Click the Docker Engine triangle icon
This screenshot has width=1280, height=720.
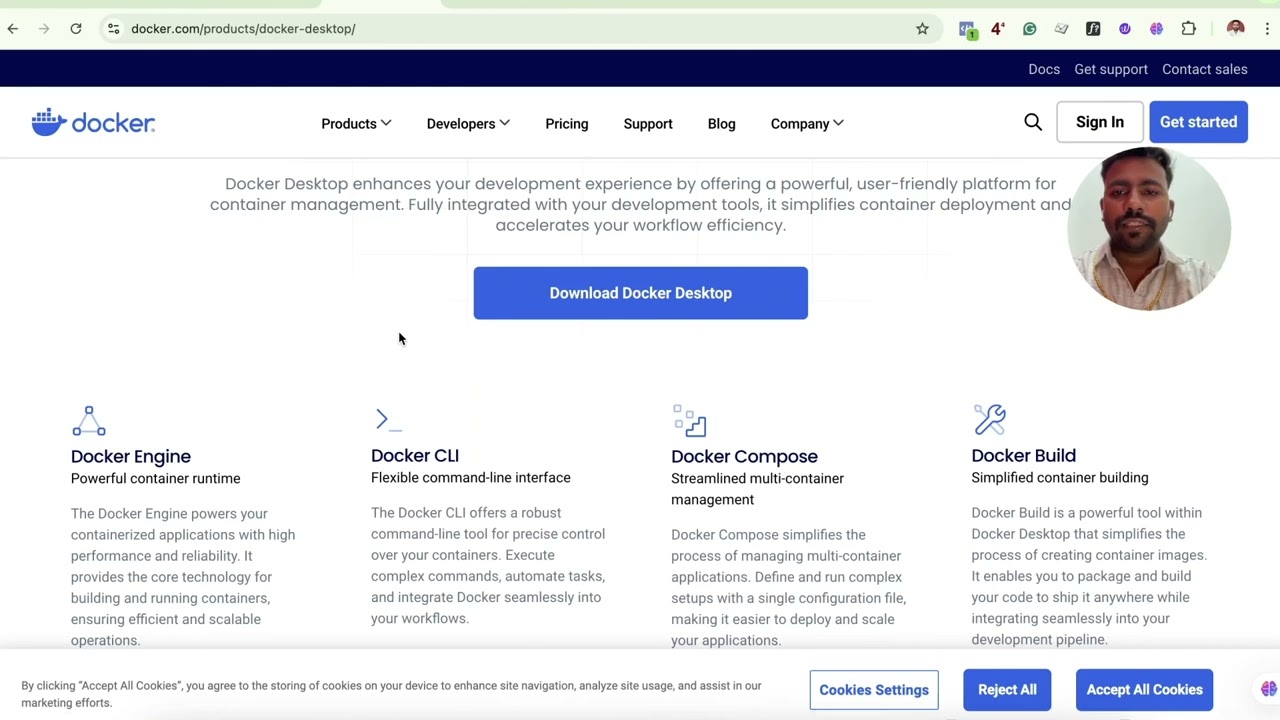pos(89,421)
